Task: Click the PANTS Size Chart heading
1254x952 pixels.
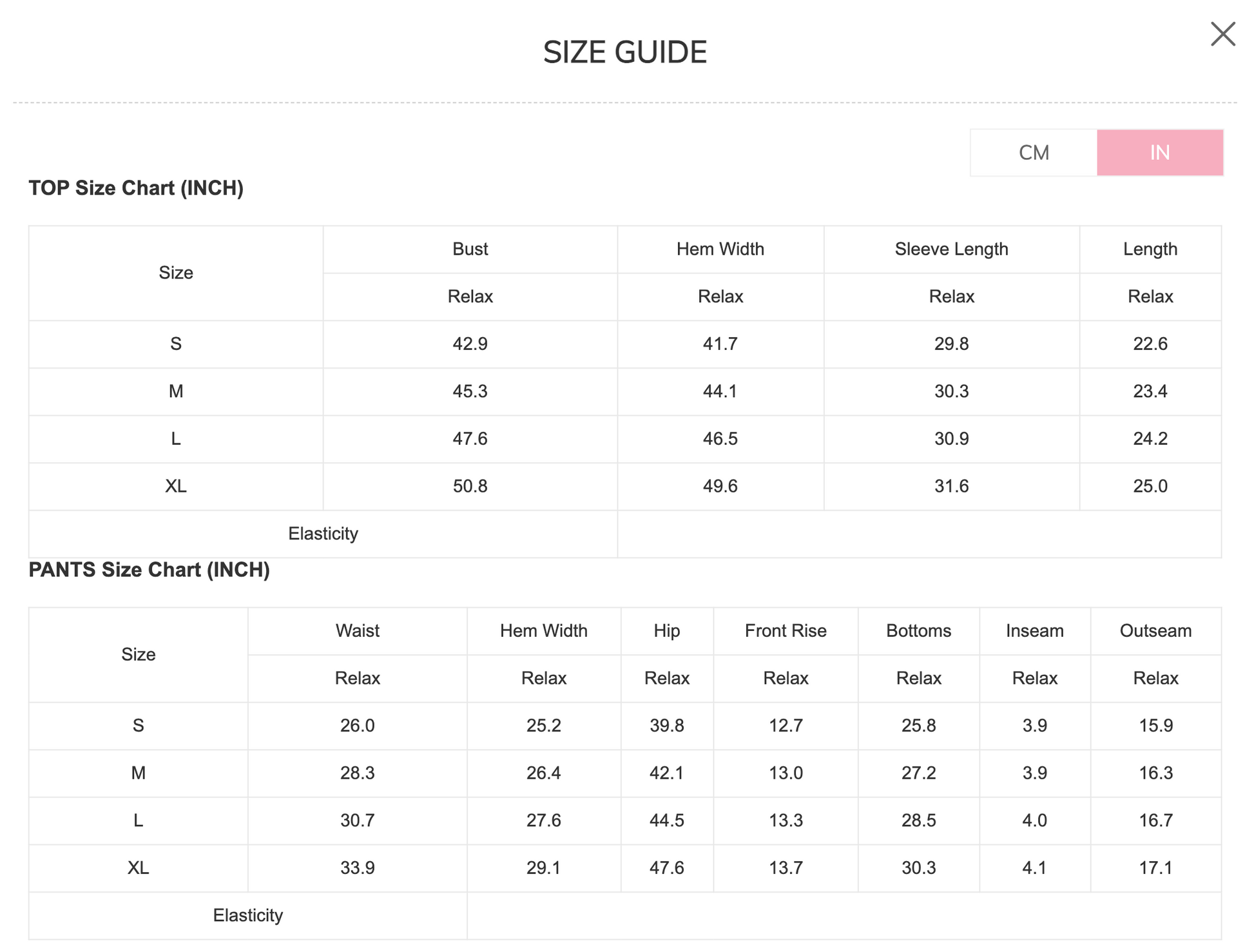Action: point(149,570)
